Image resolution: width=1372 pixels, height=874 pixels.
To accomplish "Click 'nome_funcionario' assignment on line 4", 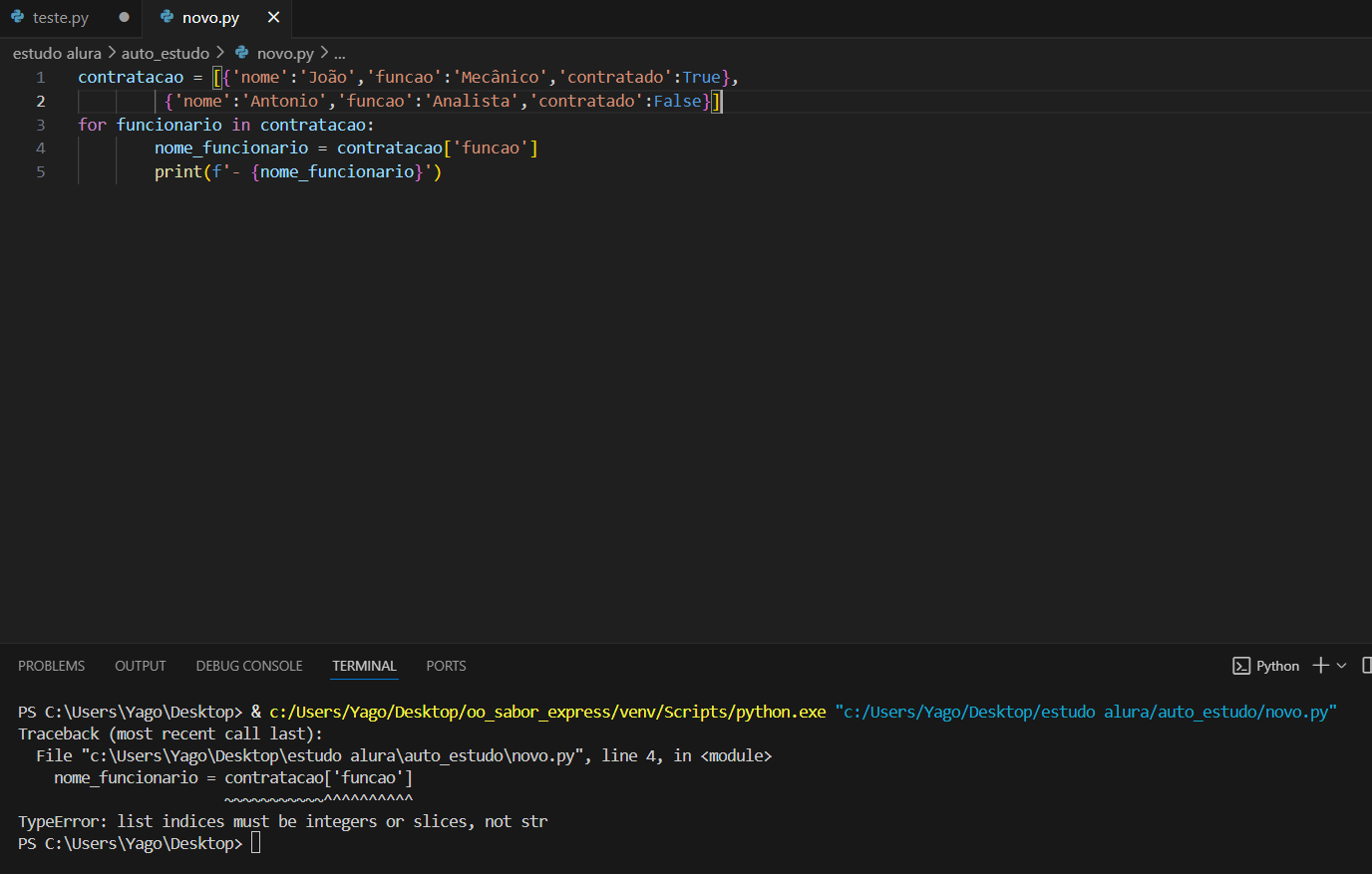I will coord(231,147).
